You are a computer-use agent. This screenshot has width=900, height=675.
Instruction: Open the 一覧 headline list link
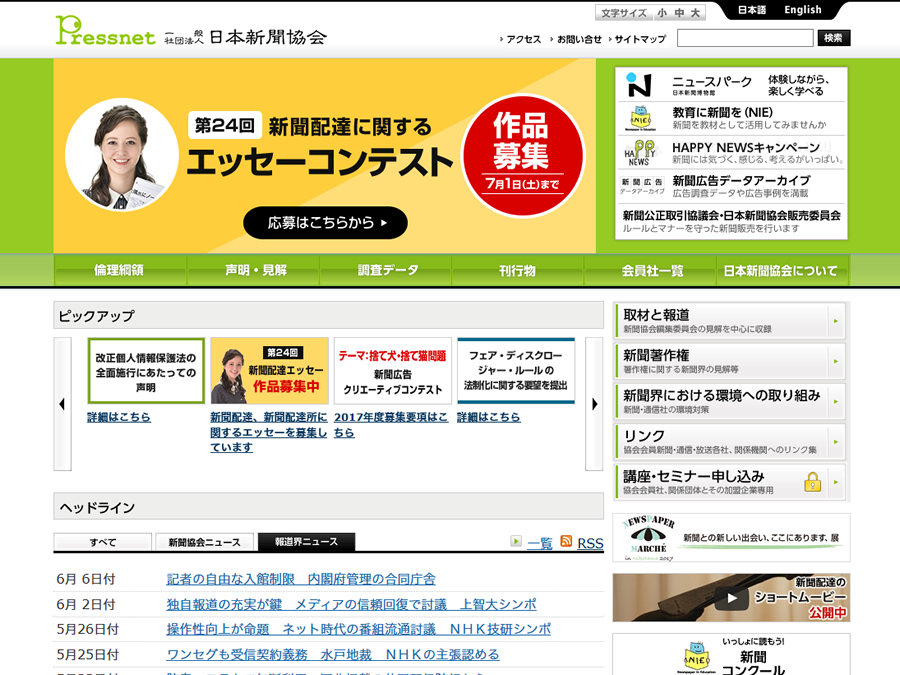pos(540,543)
